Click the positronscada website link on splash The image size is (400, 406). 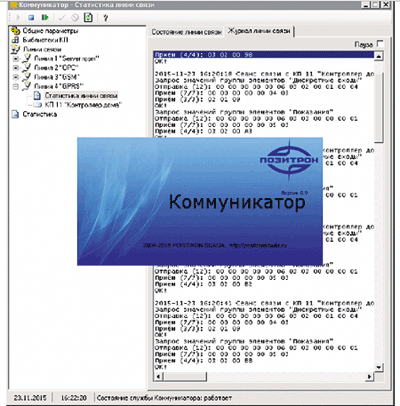(259, 245)
